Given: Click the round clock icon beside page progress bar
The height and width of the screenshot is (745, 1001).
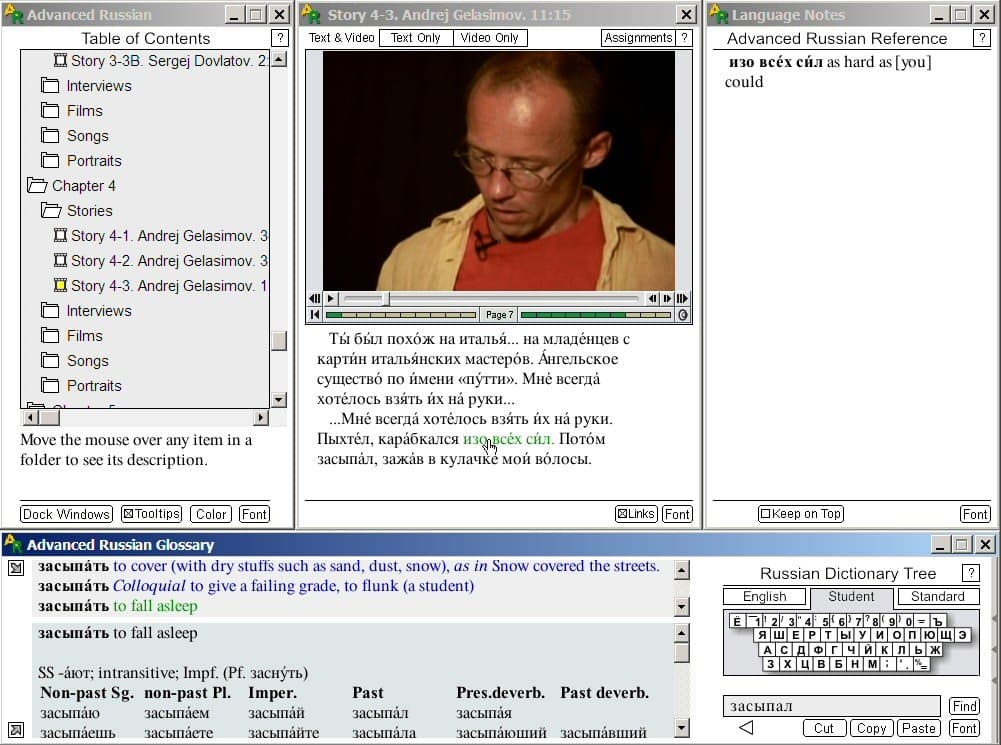Looking at the screenshot, I should point(683,315).
